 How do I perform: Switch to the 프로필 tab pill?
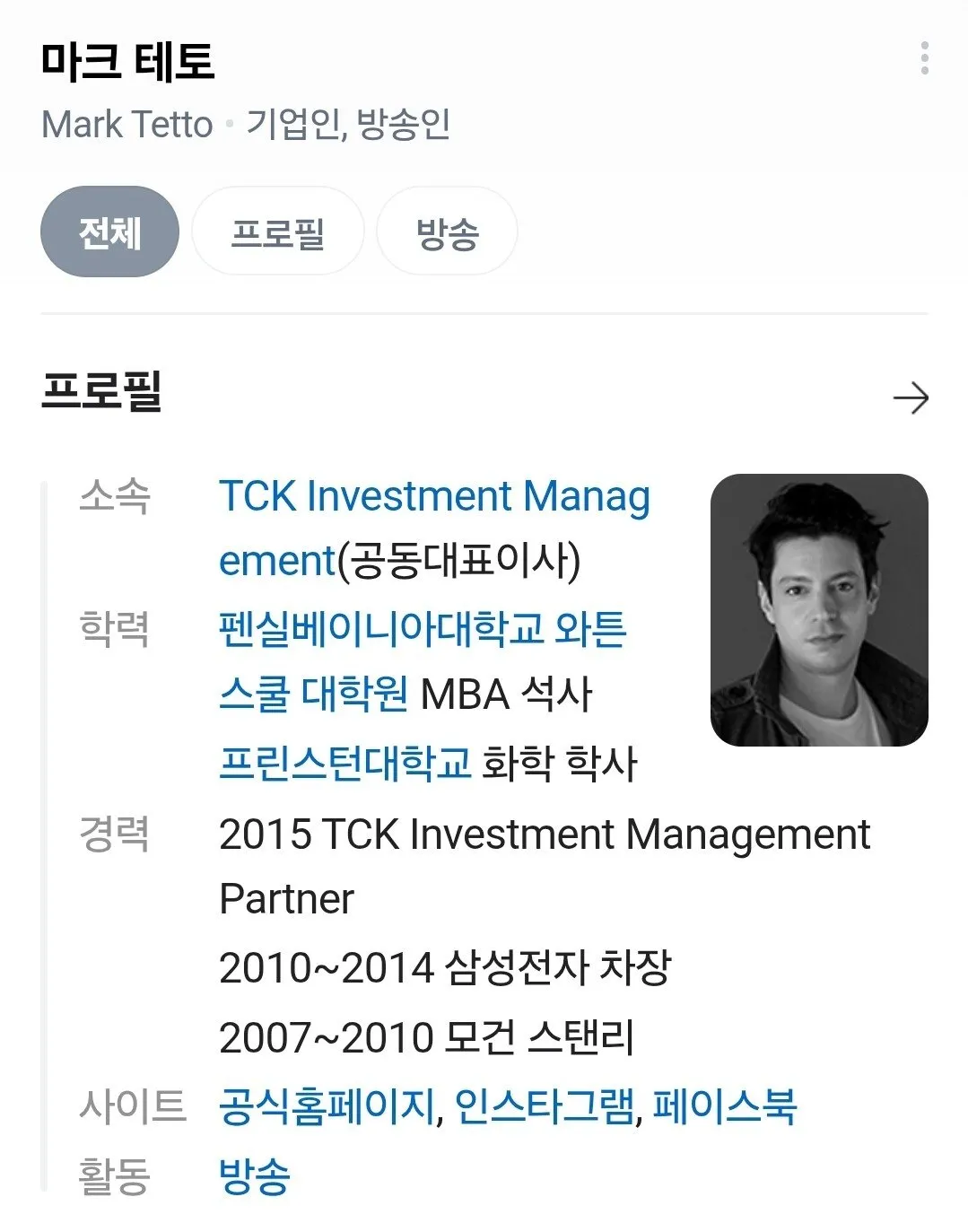(x=277, y=232)
